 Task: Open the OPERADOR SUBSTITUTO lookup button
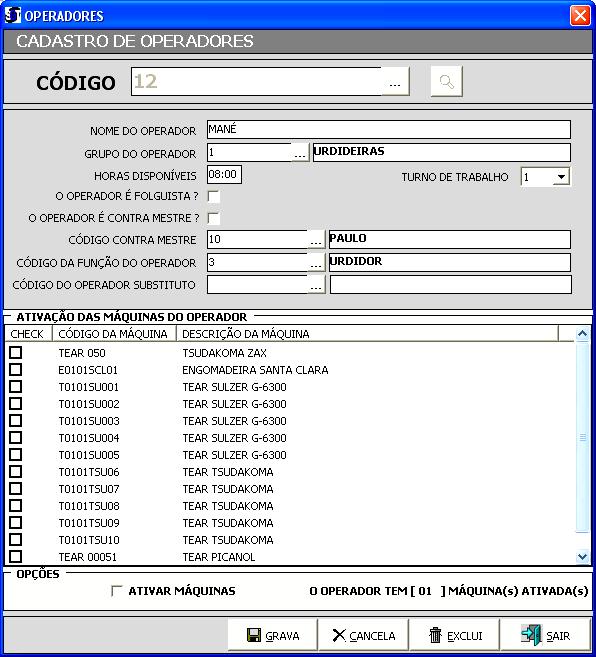[316, 285]
